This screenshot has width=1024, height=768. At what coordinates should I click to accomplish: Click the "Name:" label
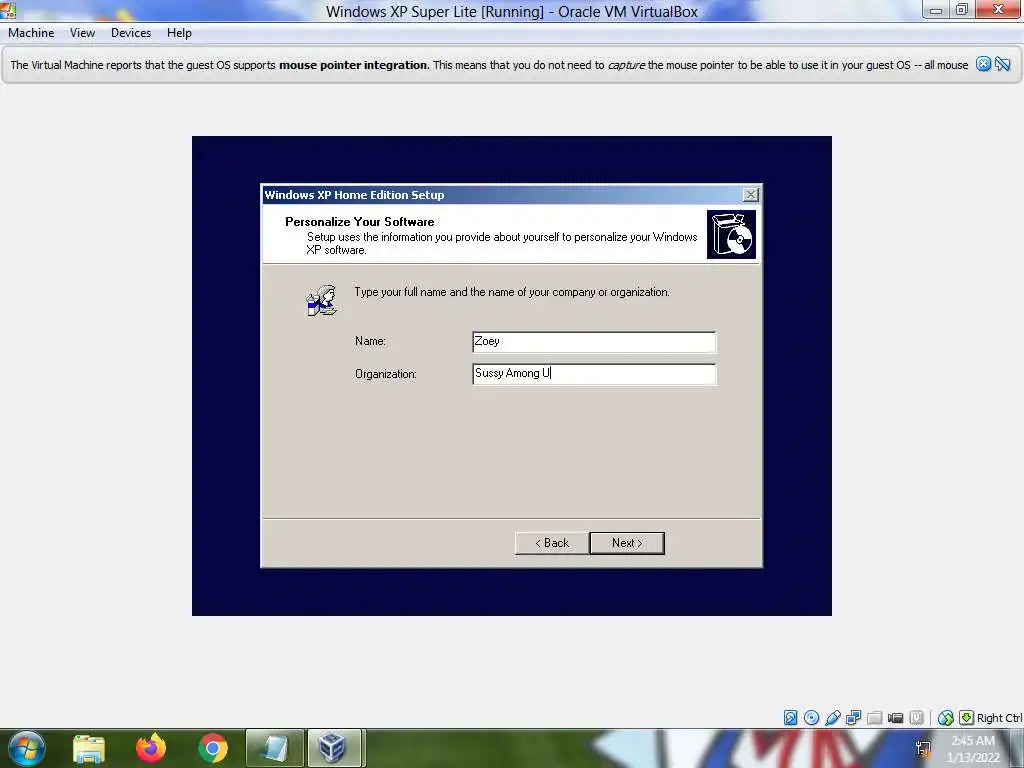[370, 341]
